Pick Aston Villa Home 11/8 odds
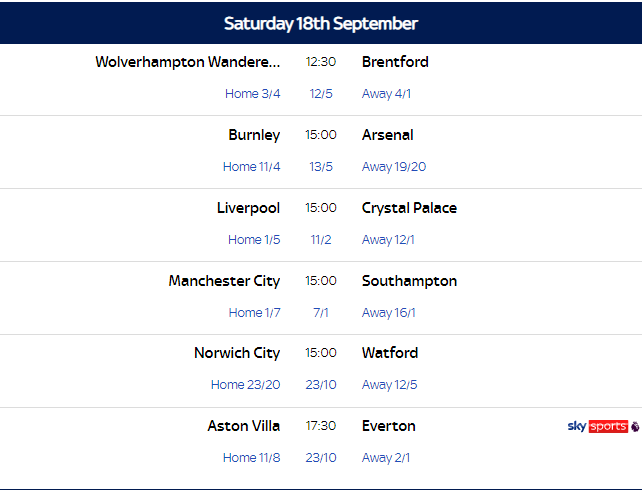Image resolution: width=644 pixels, height=490 pixels. coord(251,458)
